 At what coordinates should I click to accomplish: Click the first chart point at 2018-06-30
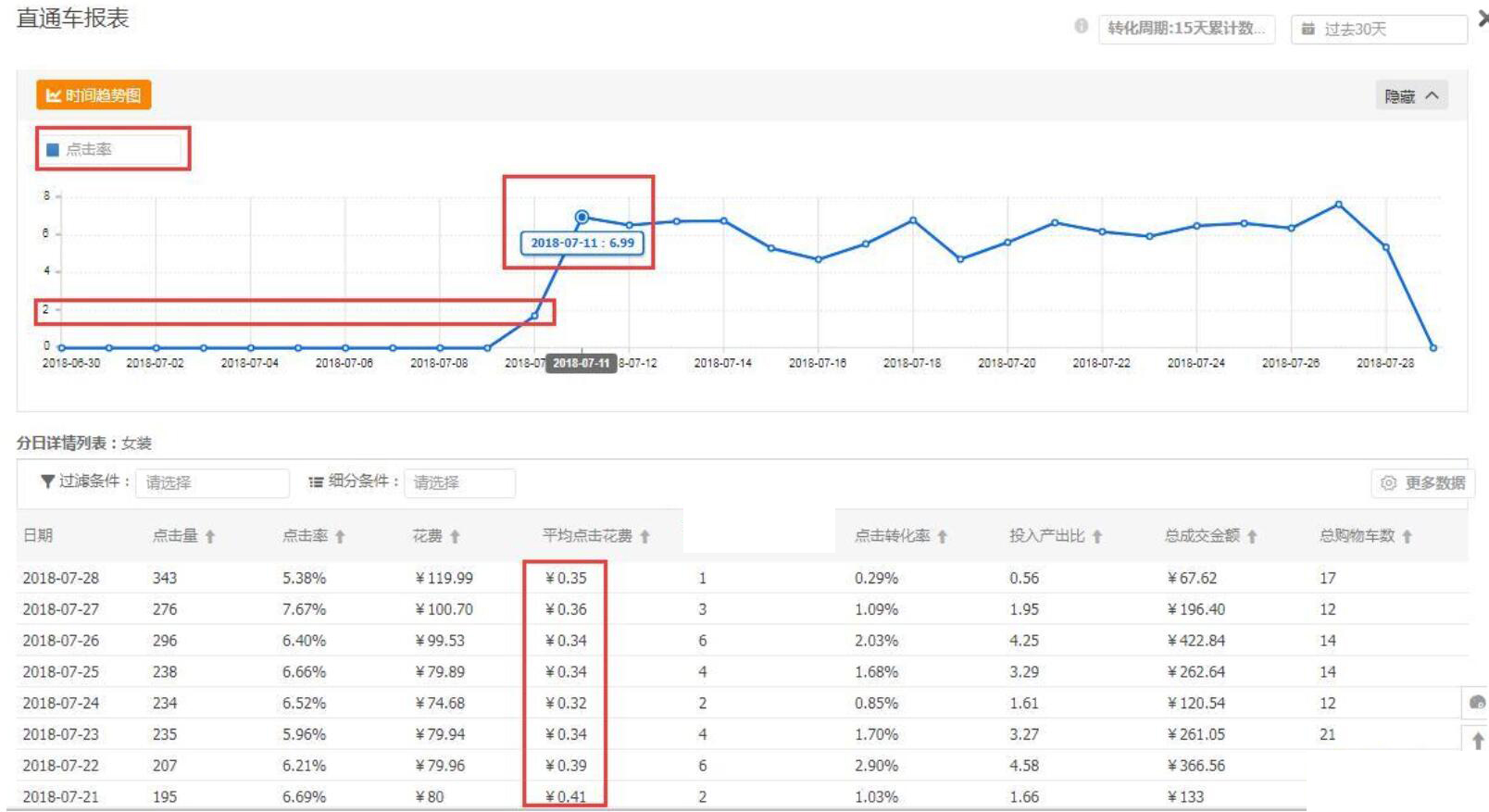tap(61, 348)
